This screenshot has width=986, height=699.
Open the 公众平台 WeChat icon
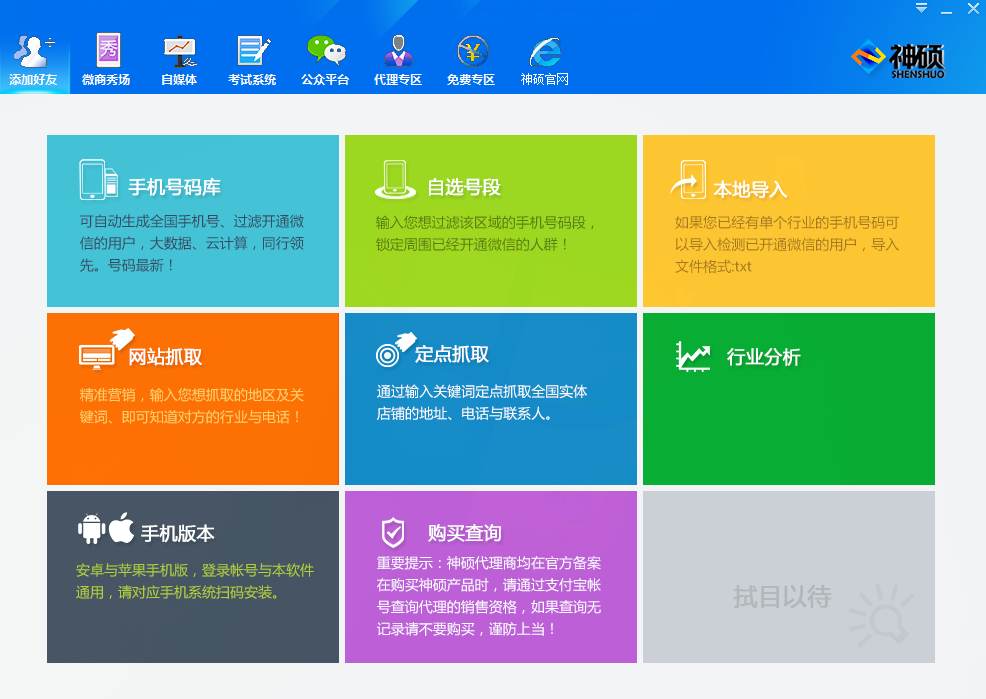click(325, 58)
